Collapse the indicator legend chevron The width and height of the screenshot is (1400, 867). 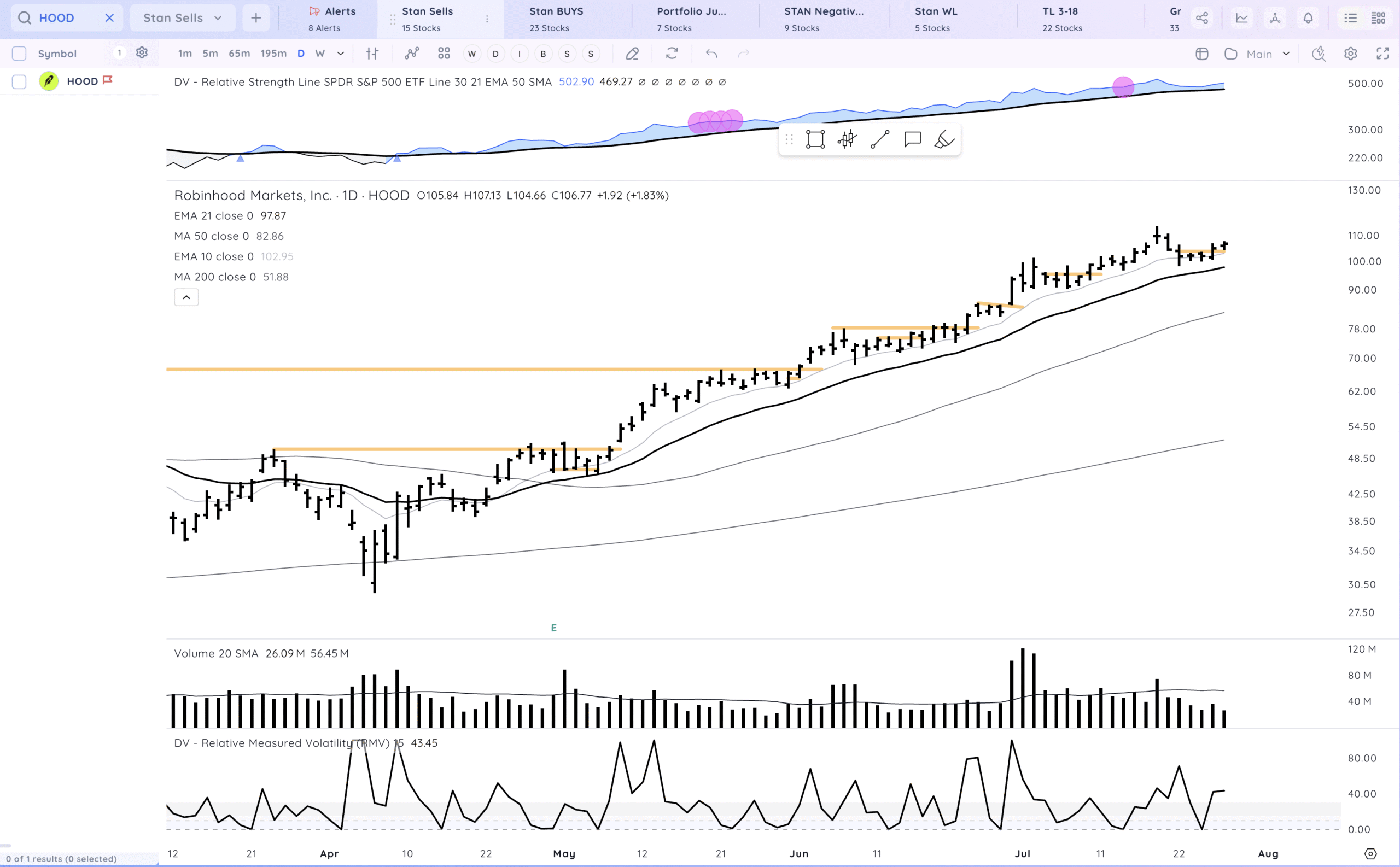point(186,297)
